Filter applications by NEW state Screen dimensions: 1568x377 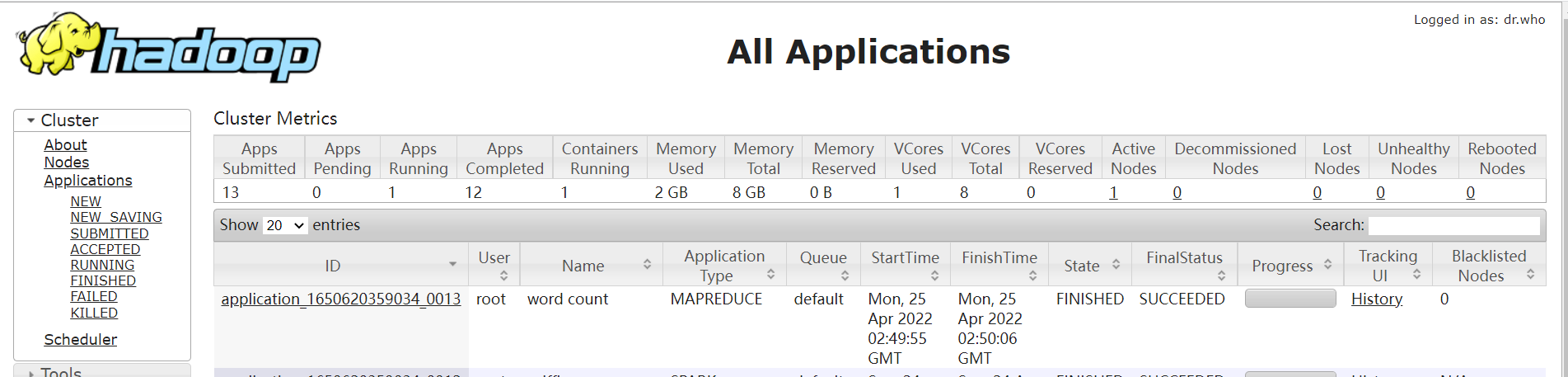pyautogui.click(x=86, y=201)
